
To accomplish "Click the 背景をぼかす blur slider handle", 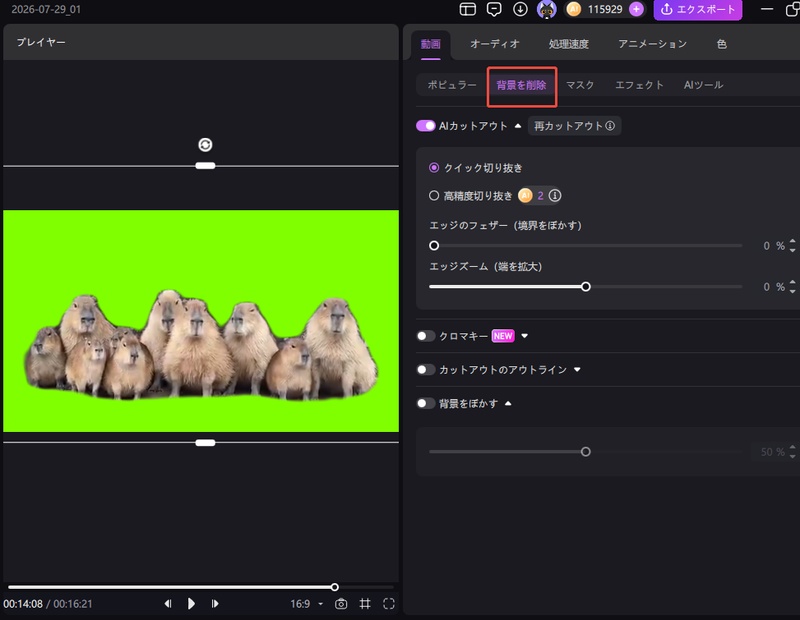I will coord(586,452).
